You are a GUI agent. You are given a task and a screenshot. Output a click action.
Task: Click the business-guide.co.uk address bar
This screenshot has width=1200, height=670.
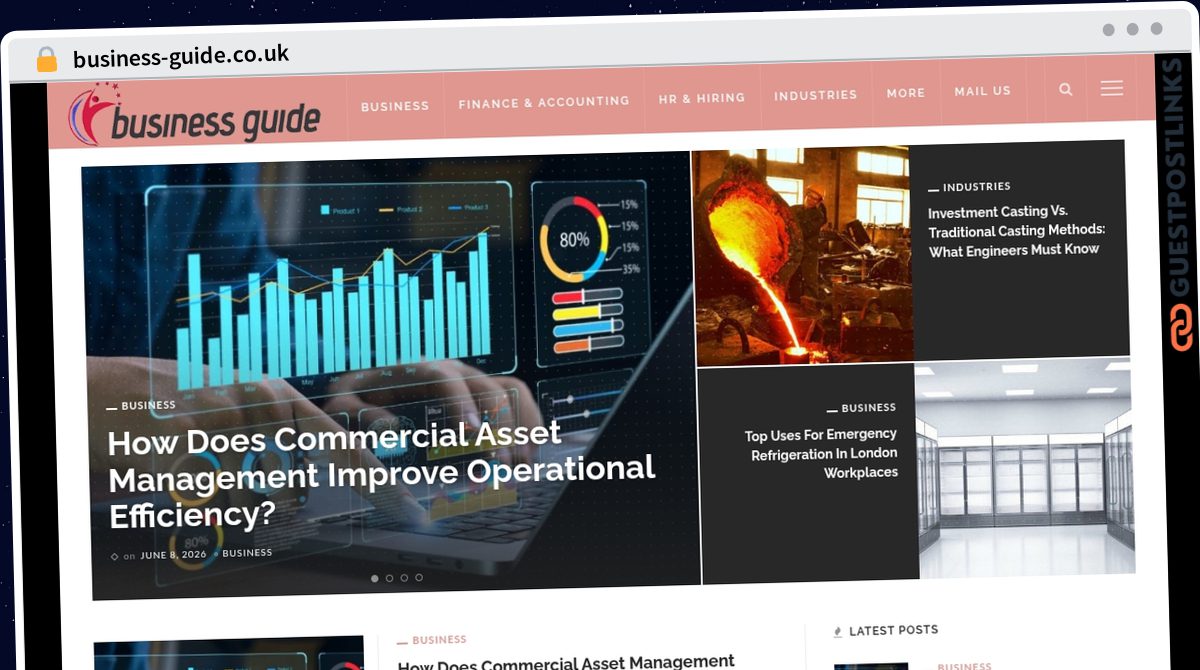pyautogui.click(x=181, y=56)
